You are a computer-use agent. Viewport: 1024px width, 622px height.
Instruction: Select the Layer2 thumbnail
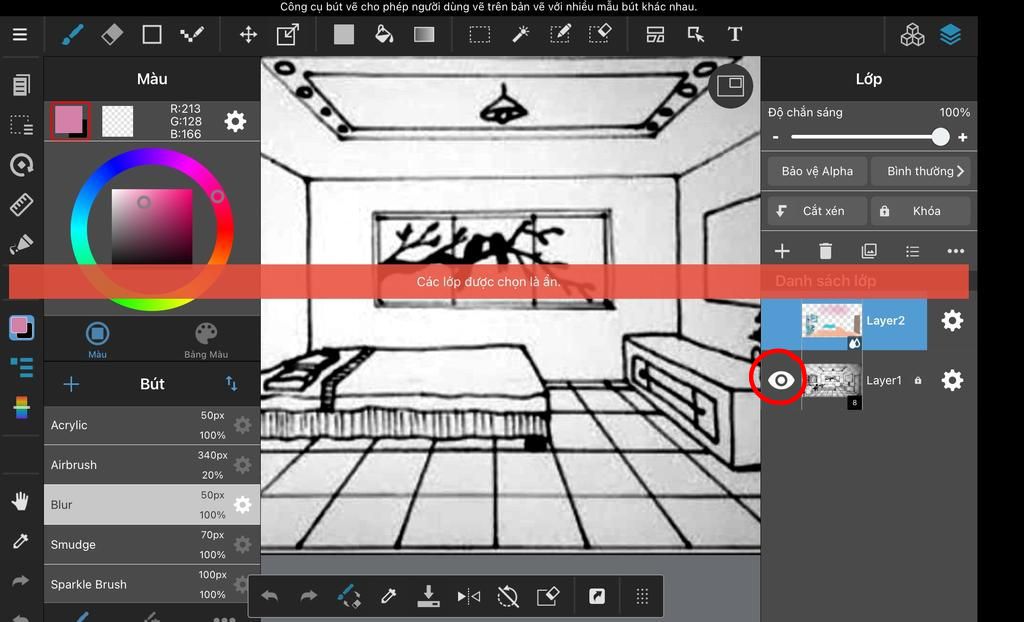831,320
